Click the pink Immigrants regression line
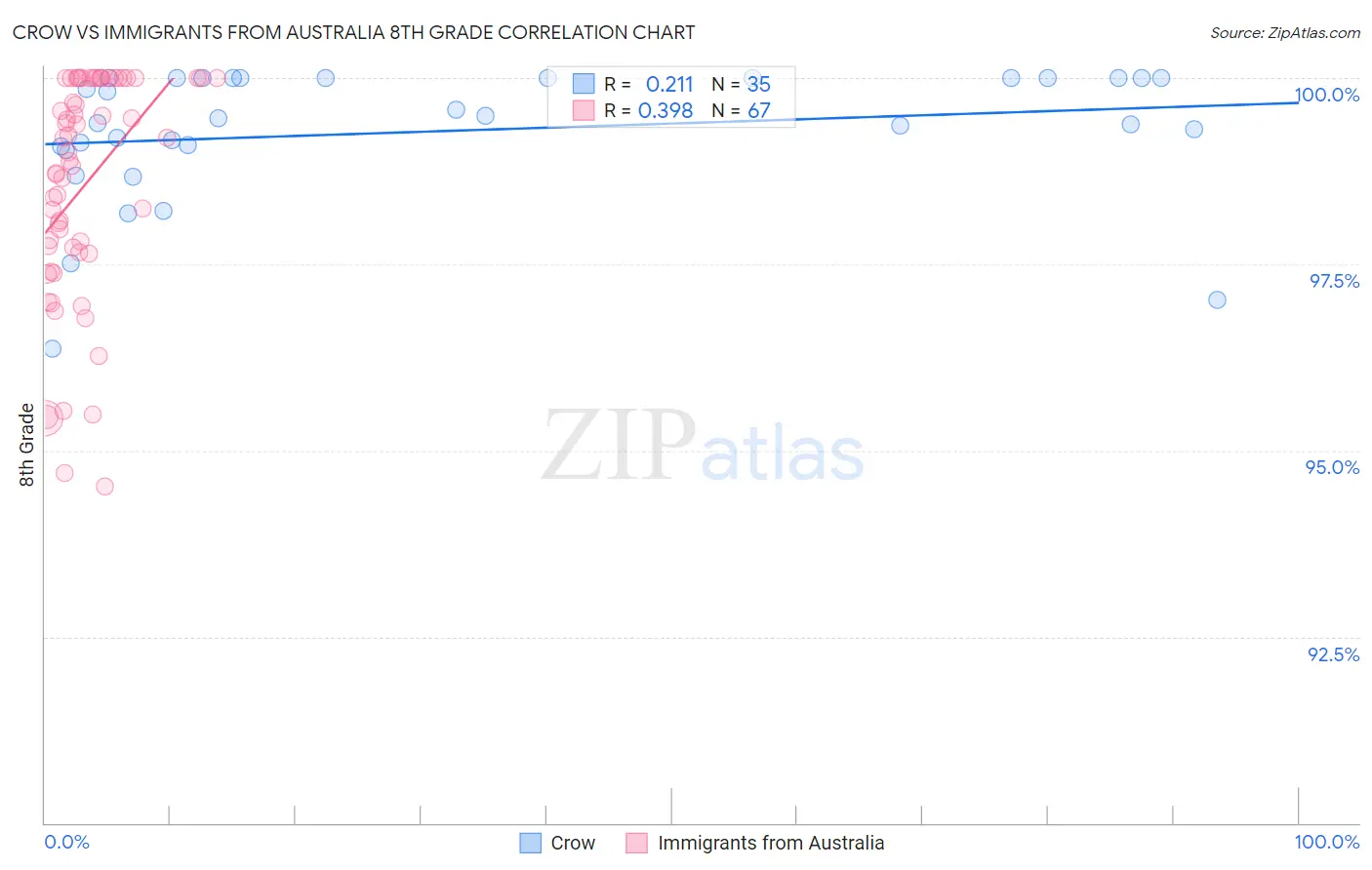This screenshot has height=870, width=1372. (x=108, y=155)
